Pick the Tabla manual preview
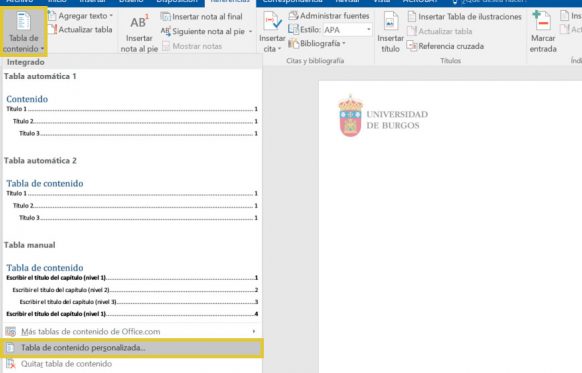This screenshot has width=582, height=373. [132, 290]
